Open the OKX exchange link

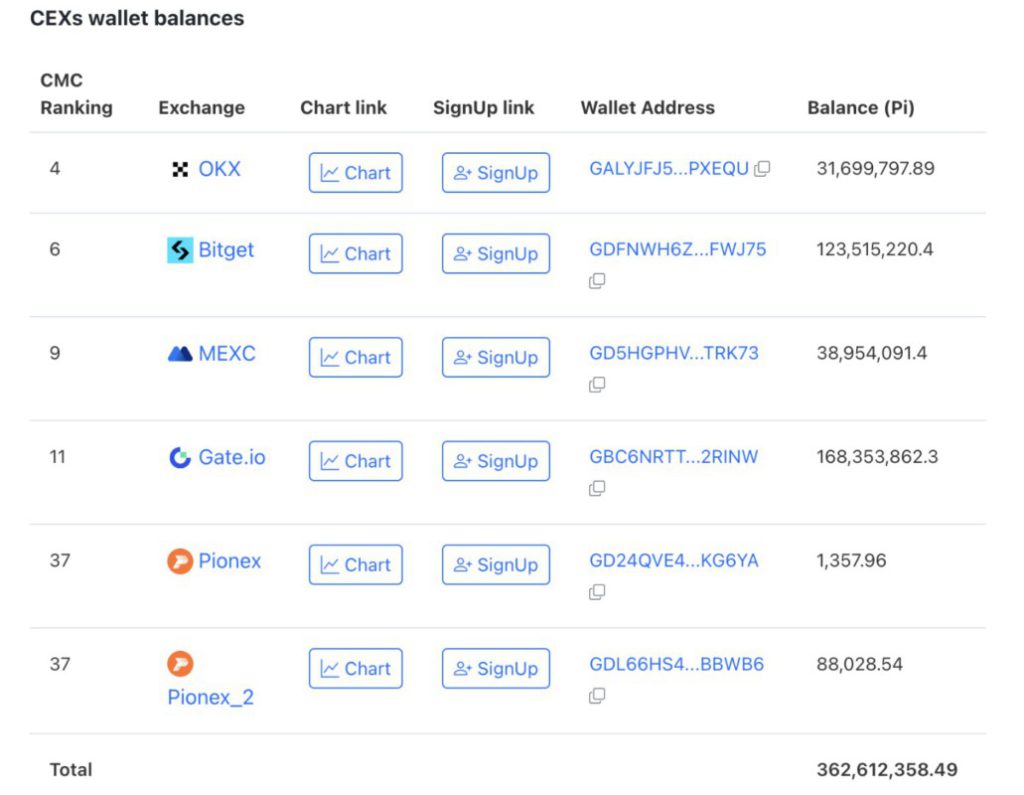(219, 169)
